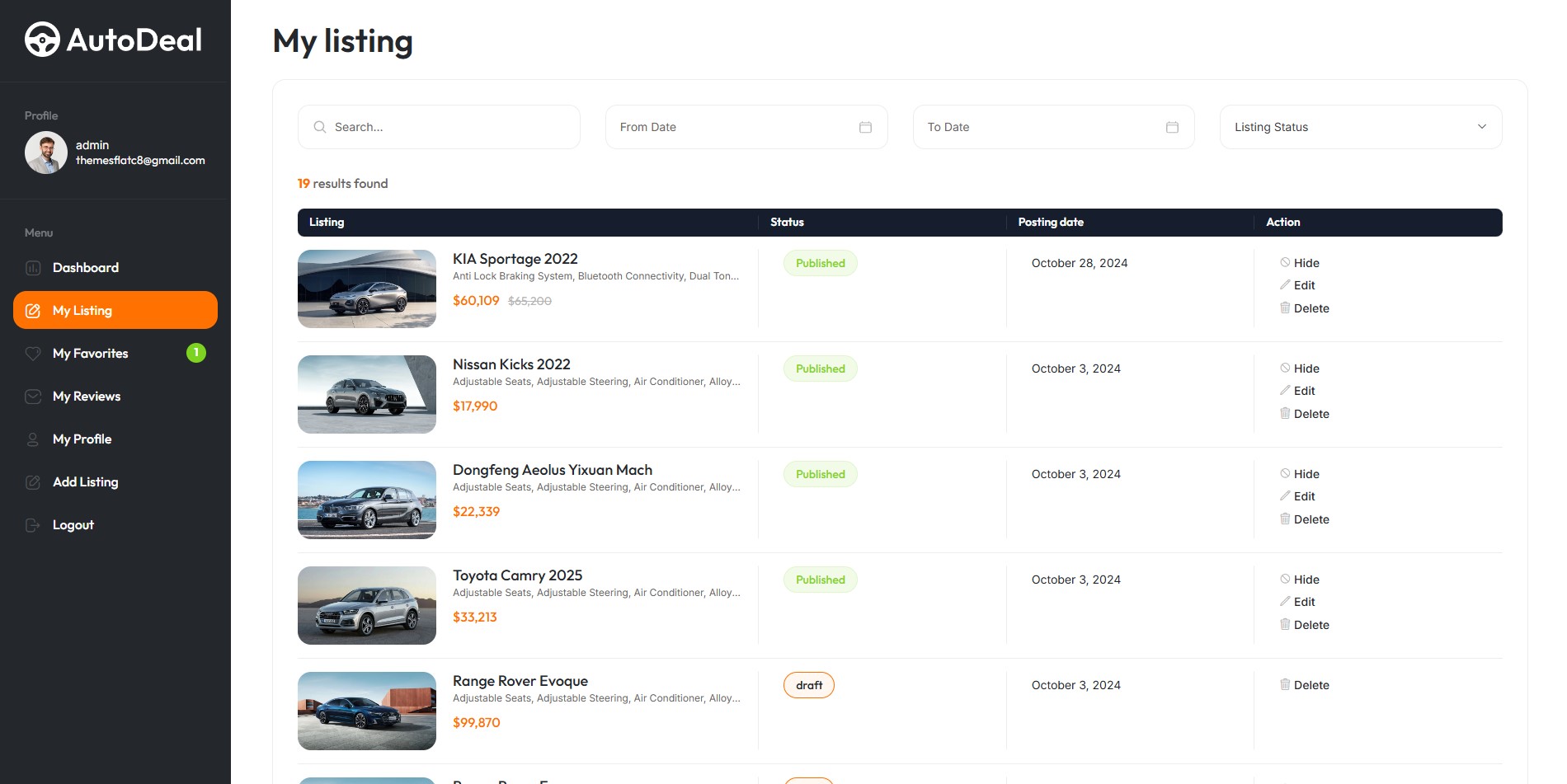Screen dimensions: 1567x784
Task: Click the $99,870 Range Rover price
Action: 477,723
